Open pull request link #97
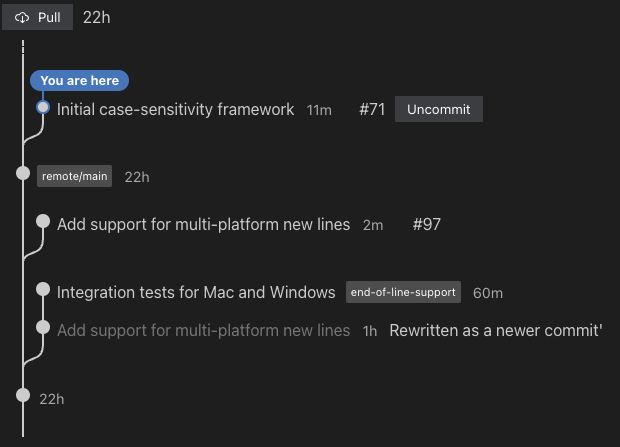This screenshot has width=620, height=447. (x=426, y=225)
